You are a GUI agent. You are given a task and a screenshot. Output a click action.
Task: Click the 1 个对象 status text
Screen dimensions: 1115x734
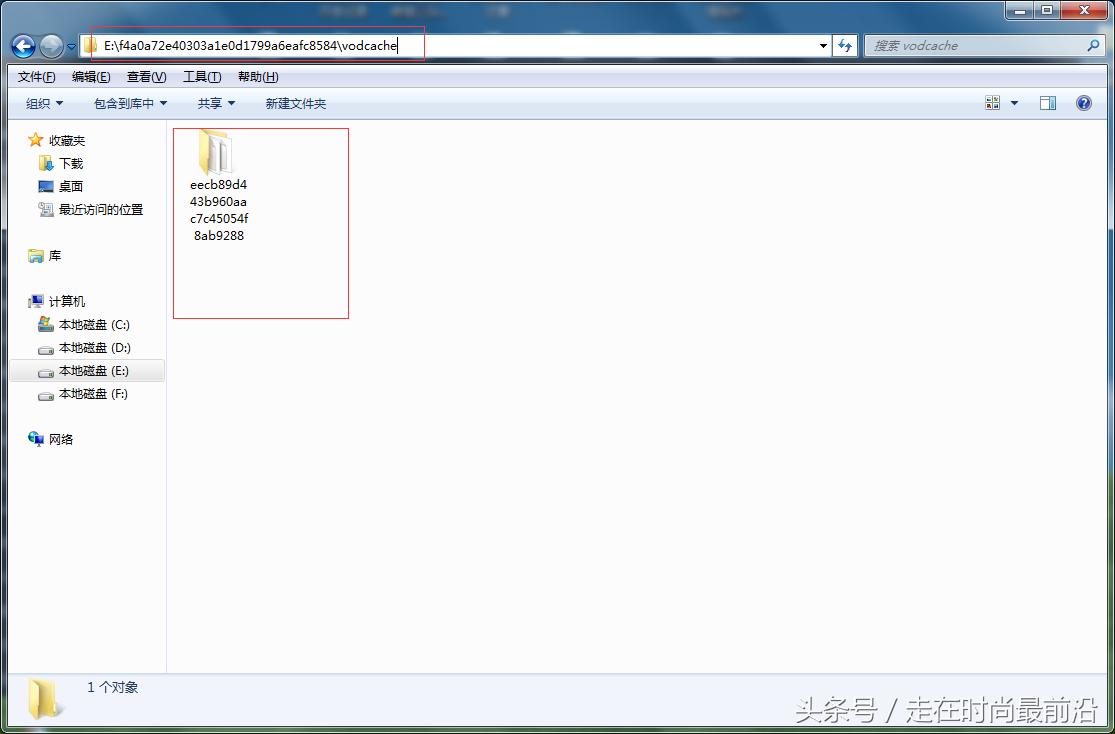(113, 688)
